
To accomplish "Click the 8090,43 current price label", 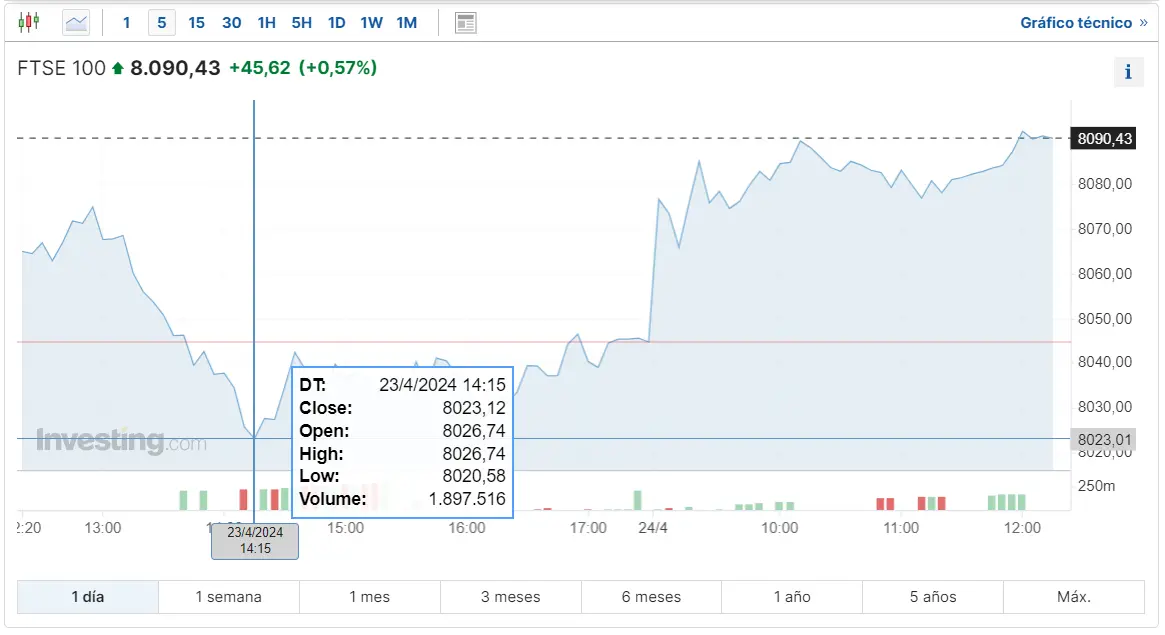I will 1104,139.
